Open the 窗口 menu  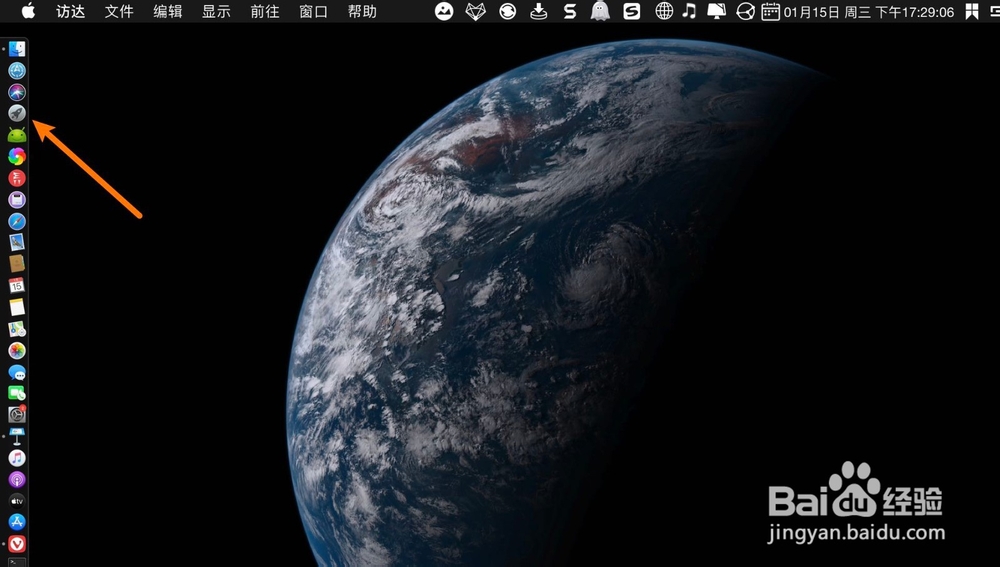[313, 11]
